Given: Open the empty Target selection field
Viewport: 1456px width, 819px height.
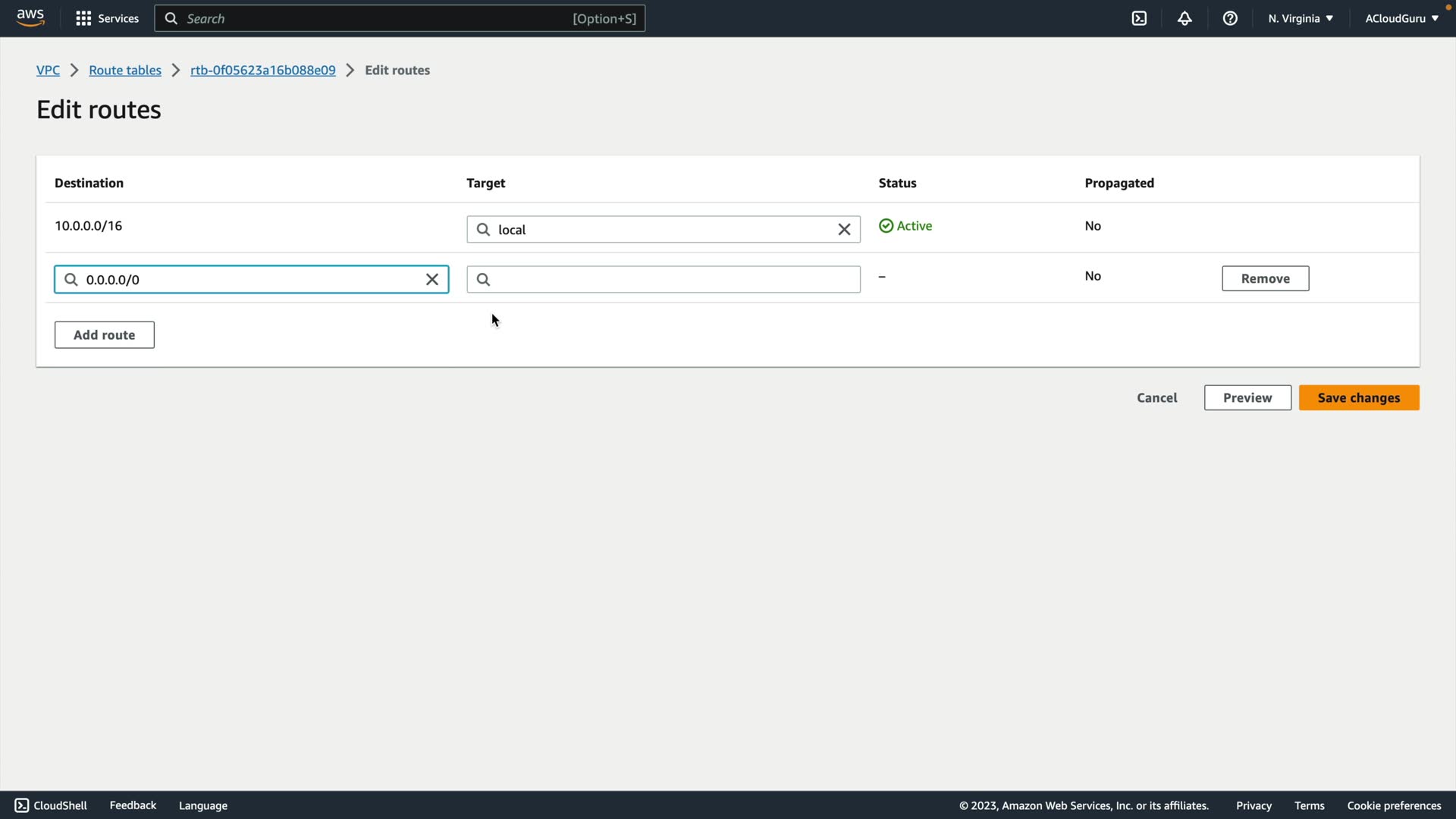Looking at the screenshot, I should 664,280.
